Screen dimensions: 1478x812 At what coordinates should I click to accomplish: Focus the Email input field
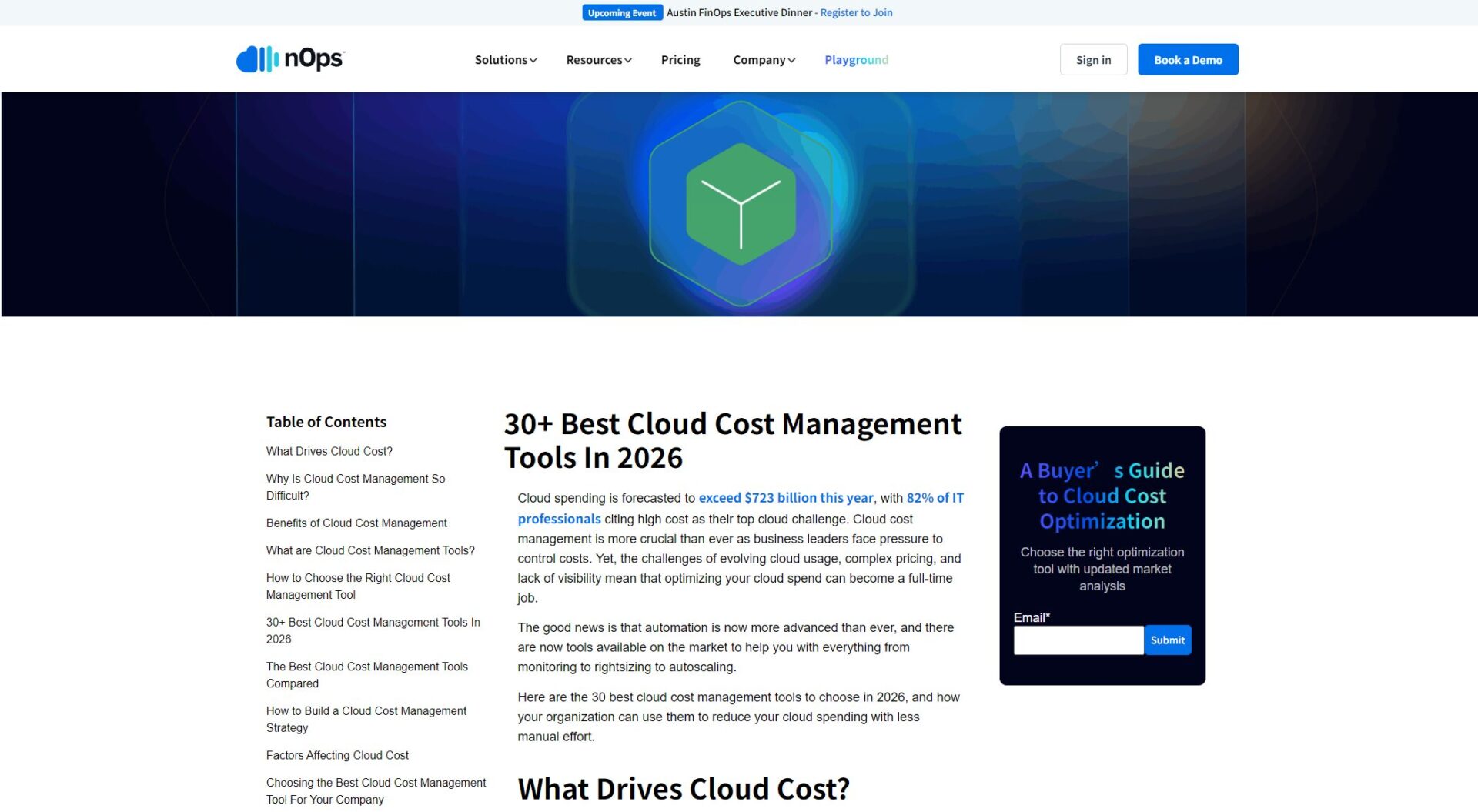1077,640
